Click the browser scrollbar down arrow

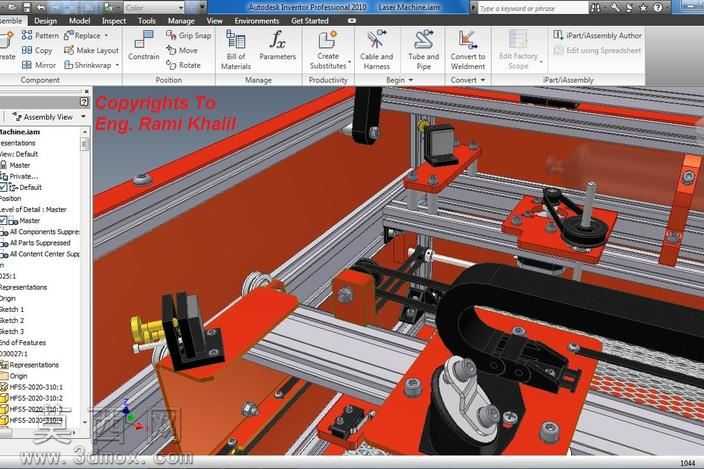(x=84, y=422)
